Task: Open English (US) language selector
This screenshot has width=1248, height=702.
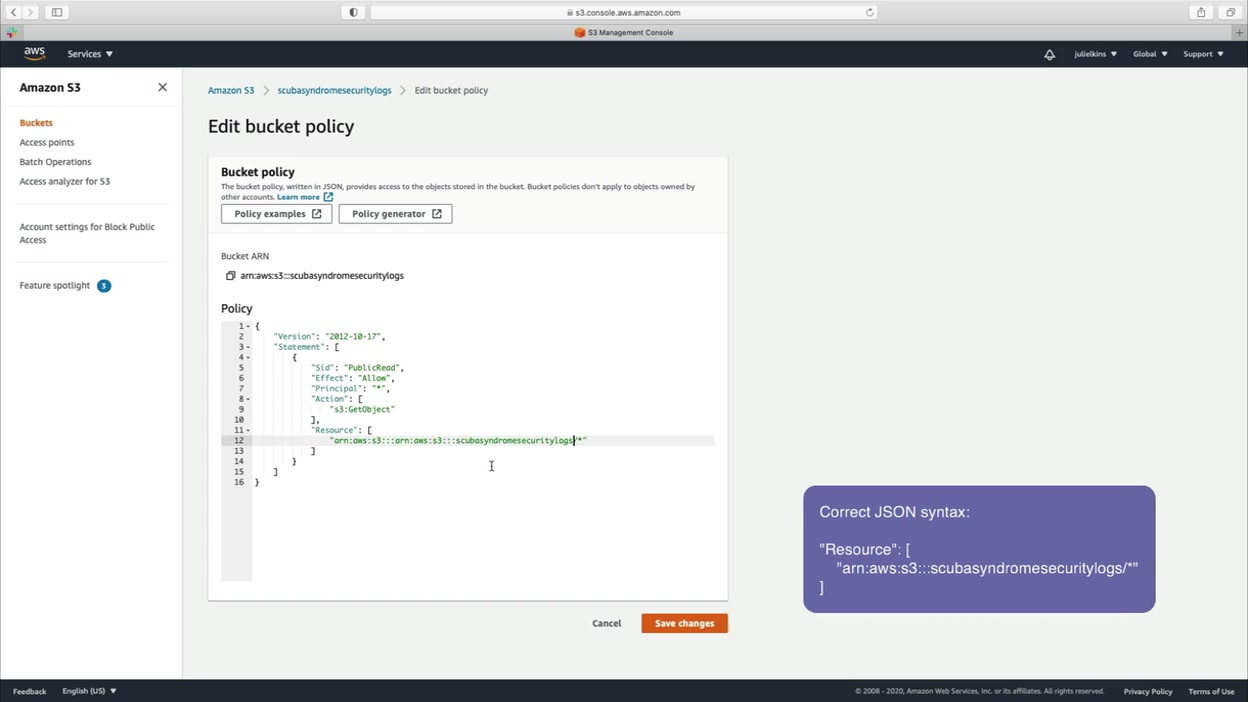Action: tap(89, 691)
